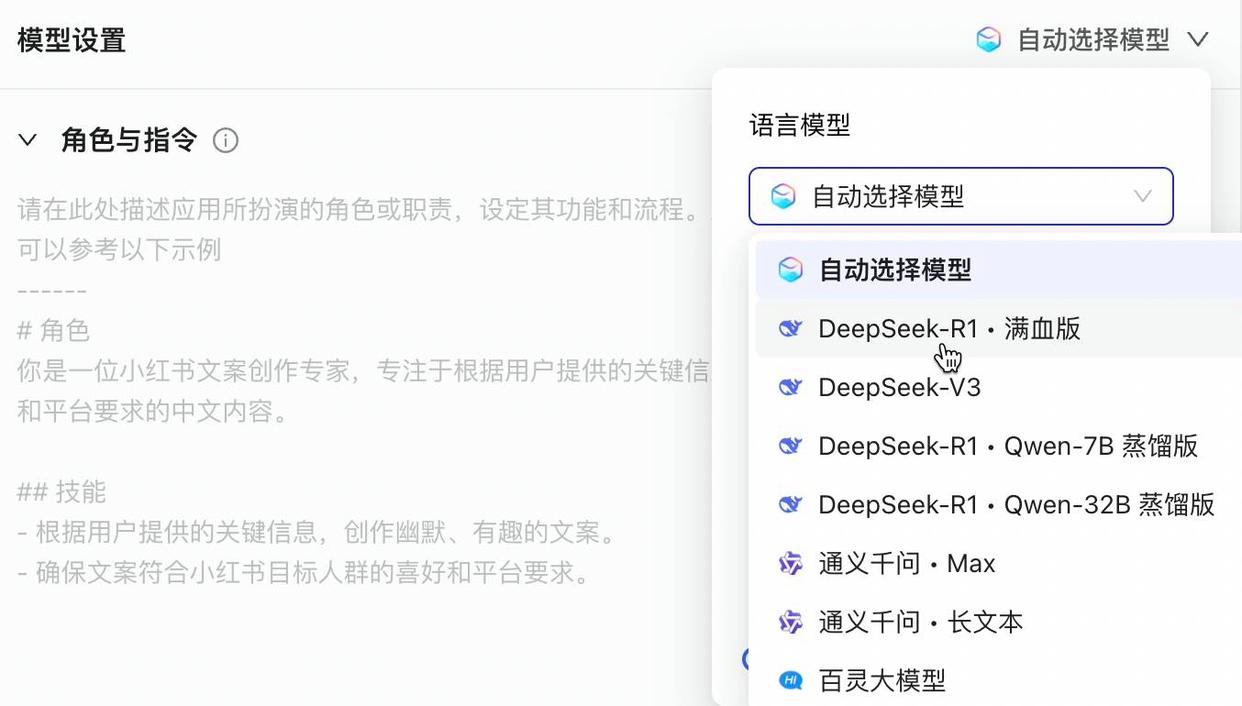Image resolution: width=1242 pixels, height=706 pixels.
Task: Click the cube icon in top header
Action: click(988, 40)
